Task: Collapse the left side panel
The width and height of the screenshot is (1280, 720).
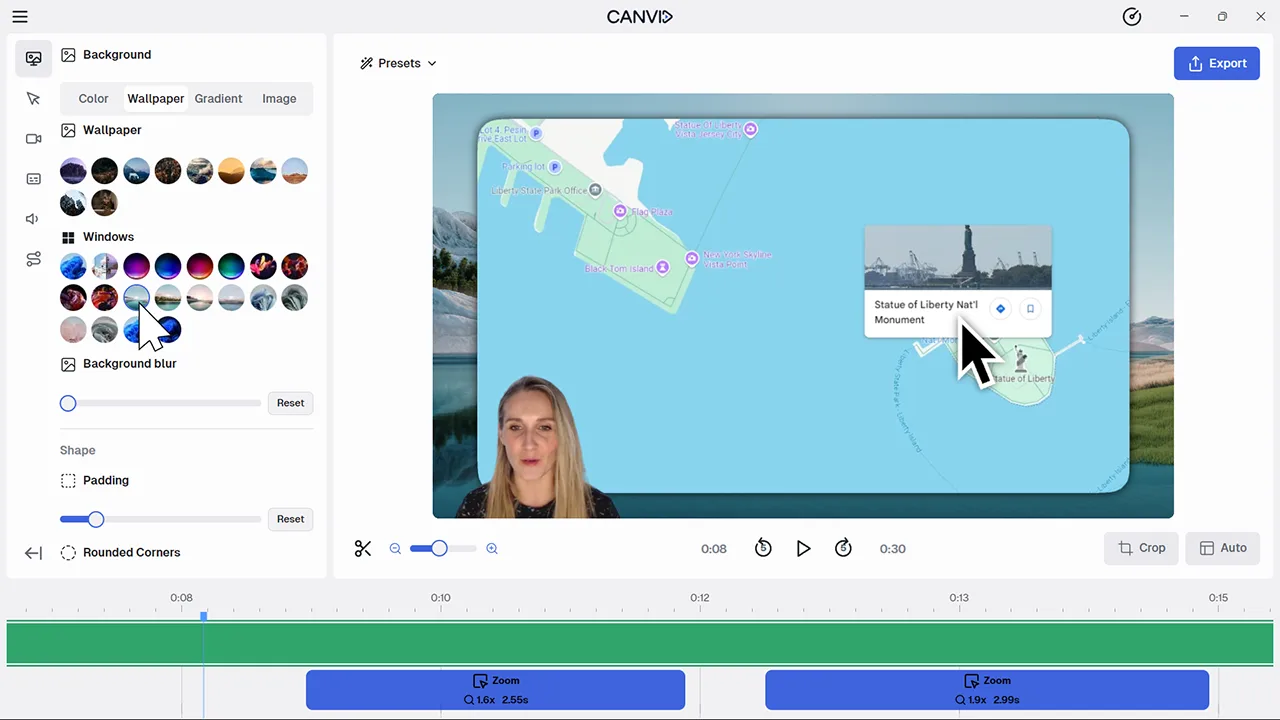Action: pos(33,553)
